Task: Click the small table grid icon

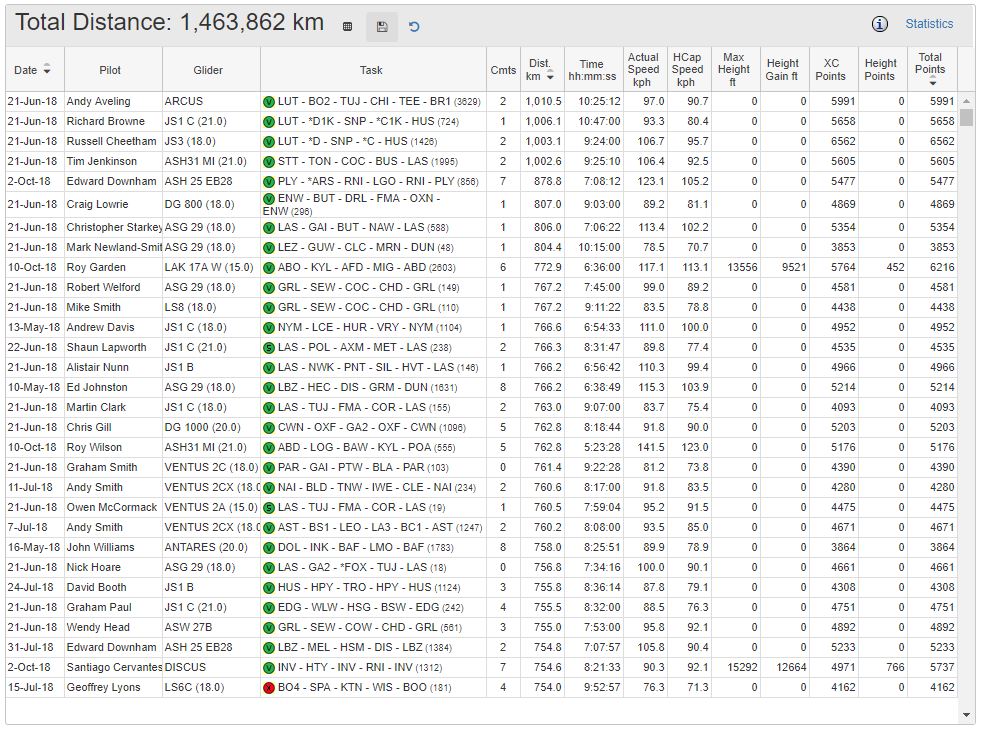Action: click(347, 27)
